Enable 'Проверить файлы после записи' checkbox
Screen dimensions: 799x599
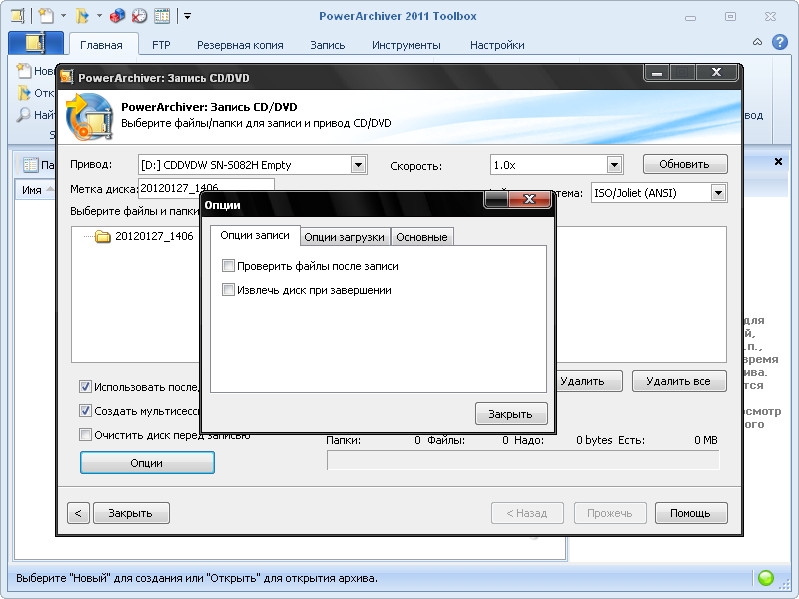click(229, 266)
